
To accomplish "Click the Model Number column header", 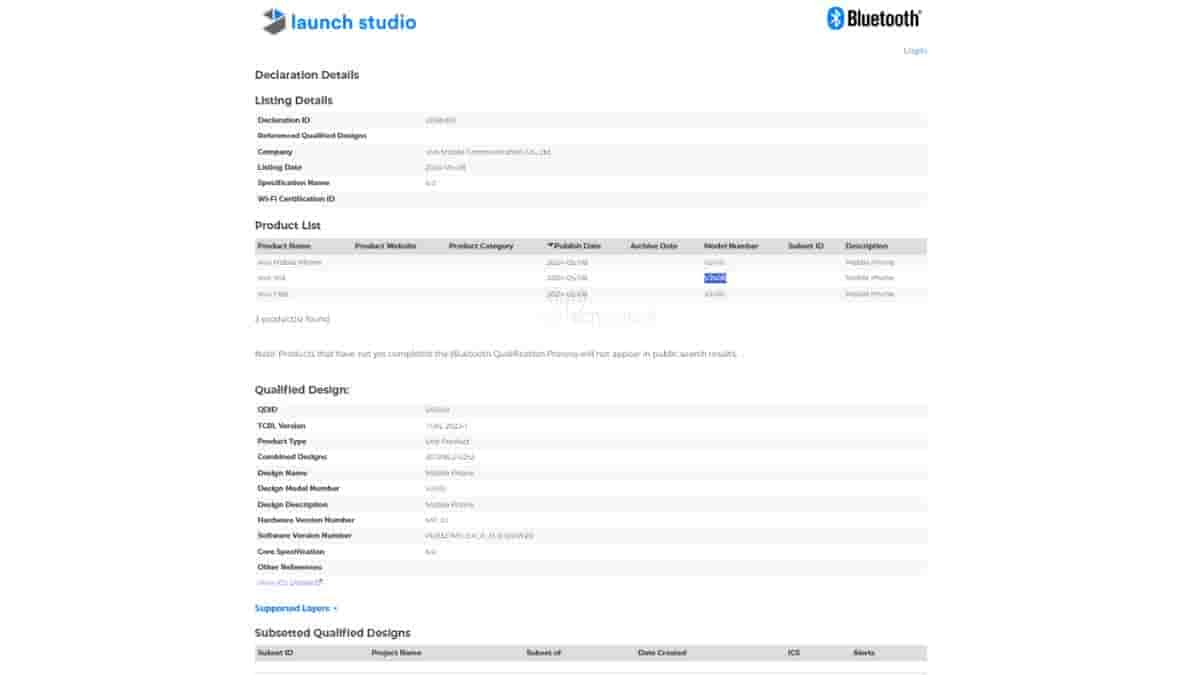I will pos(731,246).
